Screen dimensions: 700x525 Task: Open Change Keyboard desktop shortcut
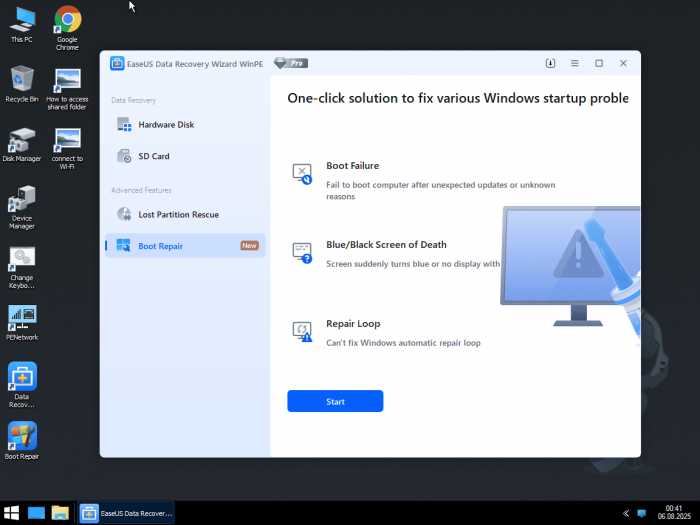click(22, 267)
